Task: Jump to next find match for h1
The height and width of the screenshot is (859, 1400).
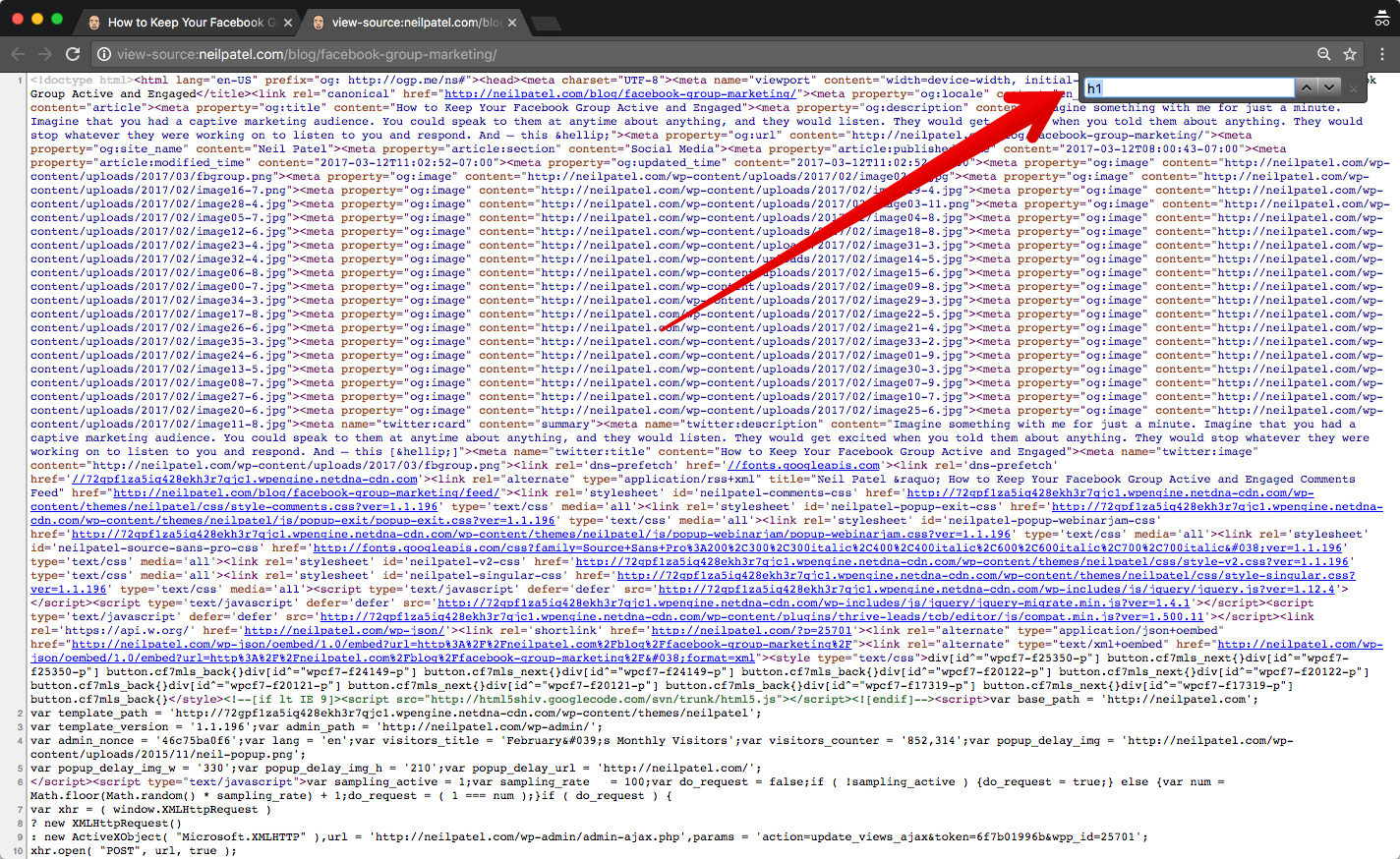Action: 1329,87
